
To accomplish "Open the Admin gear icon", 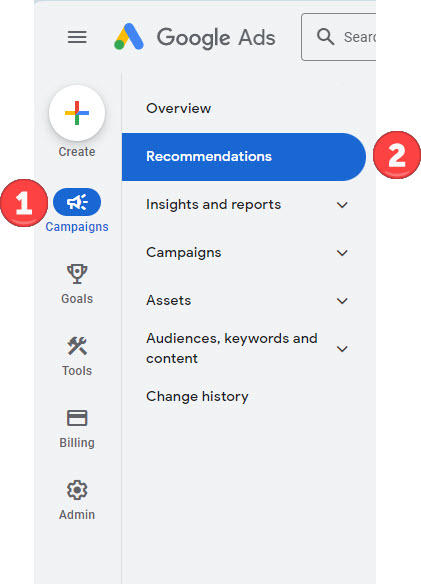I will point(77,490).
